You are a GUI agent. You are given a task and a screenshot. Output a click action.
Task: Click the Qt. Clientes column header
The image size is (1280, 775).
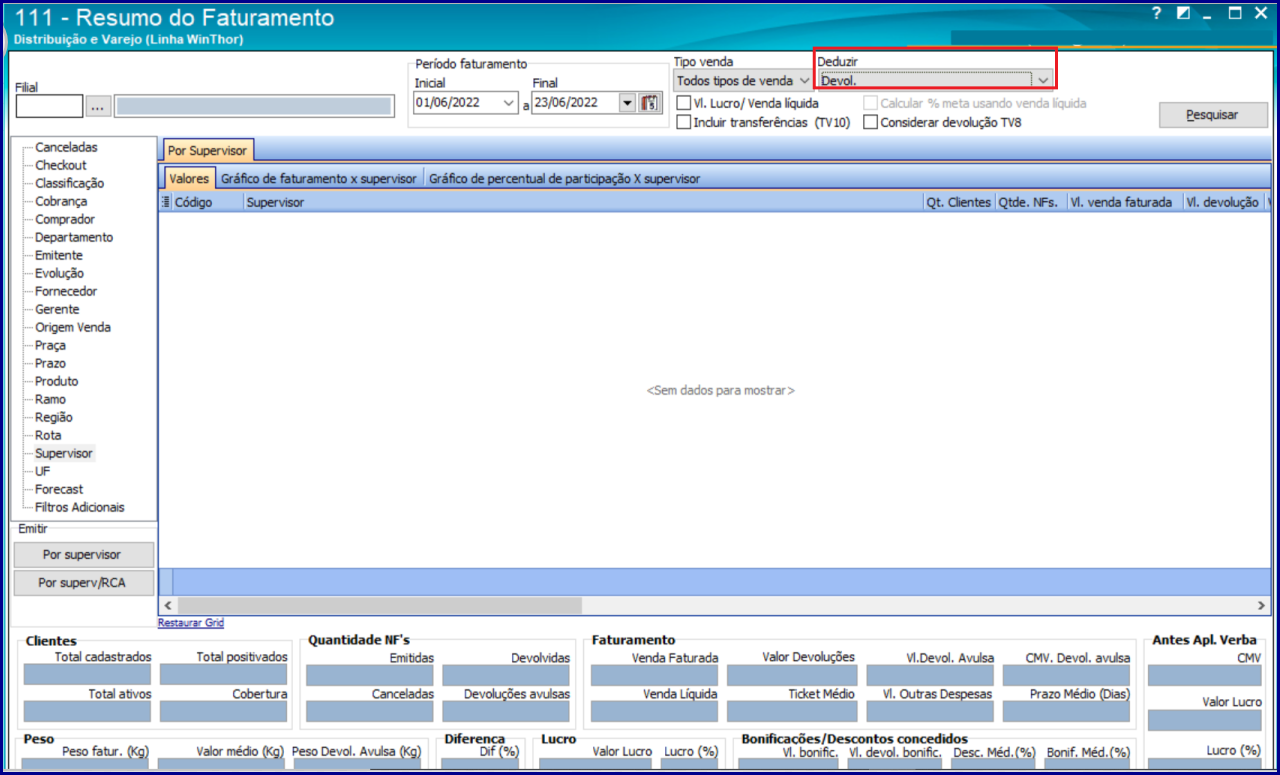(x=958, y=202)
